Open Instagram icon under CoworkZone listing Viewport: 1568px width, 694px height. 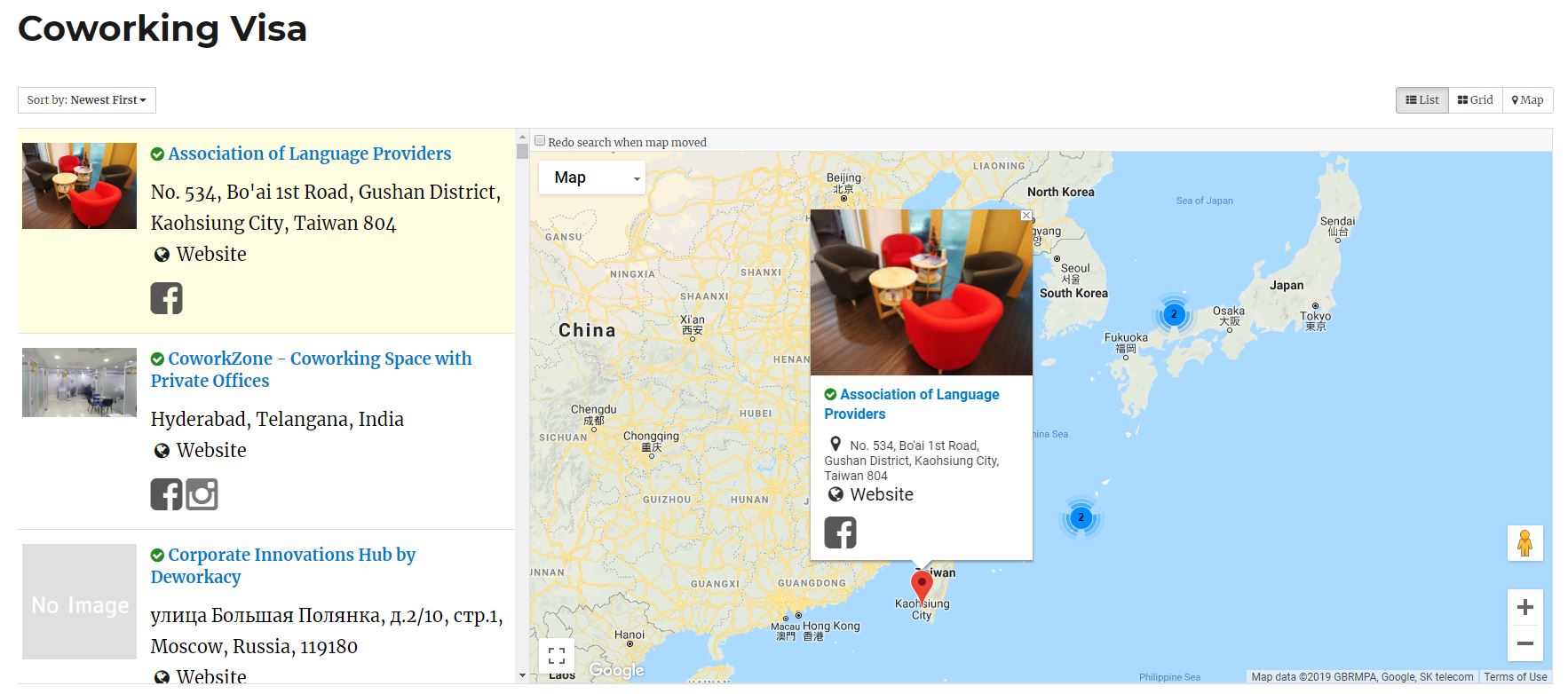coord(202,494)
